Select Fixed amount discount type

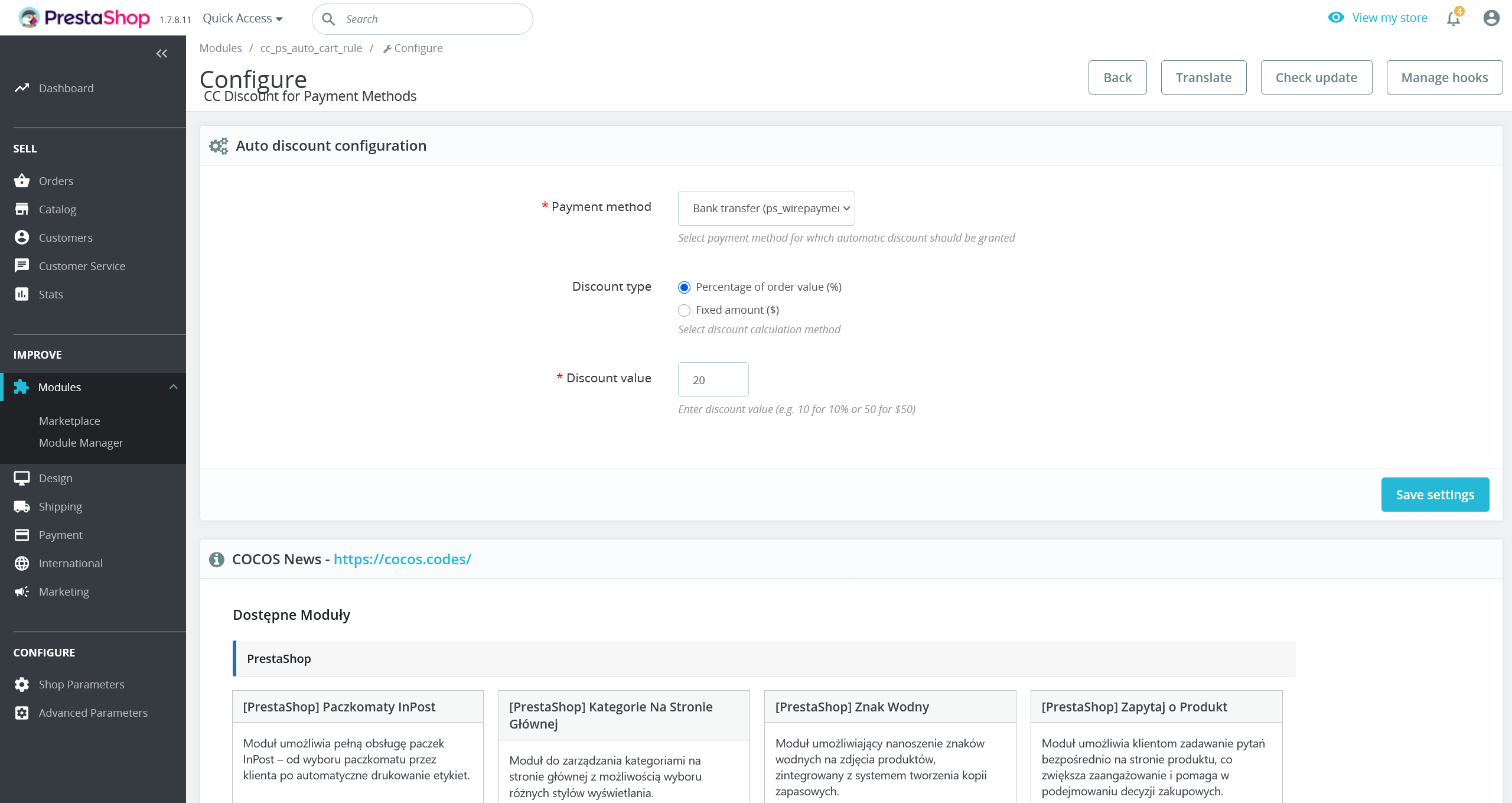(684, 310)
